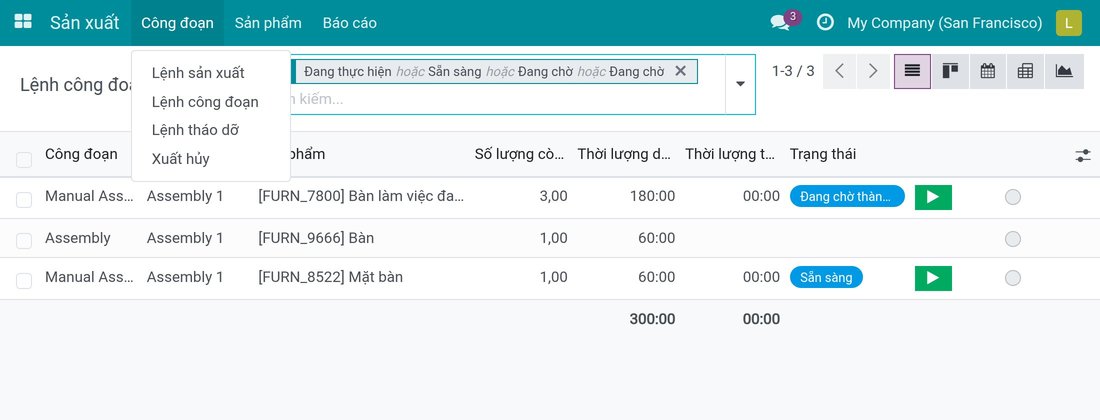Click 300:00 total duration value
This screenshot has width=1100, height=420.
pos(652,319)
